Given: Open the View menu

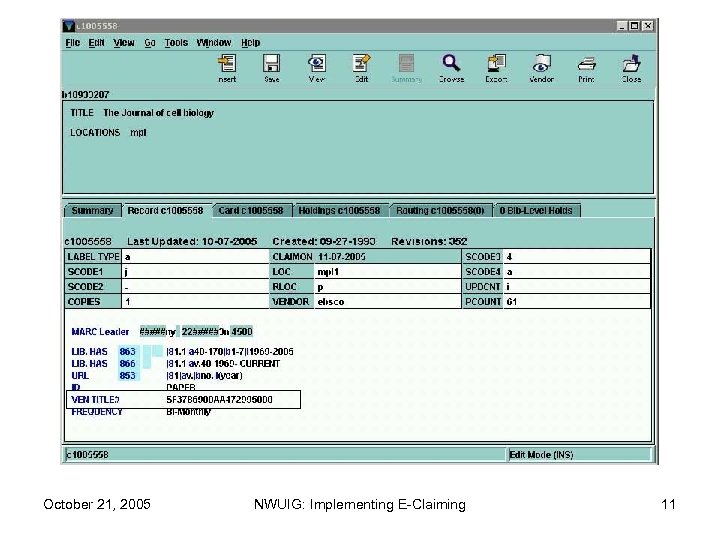Looking at the screenshot, I should click(x=124, y=43).
